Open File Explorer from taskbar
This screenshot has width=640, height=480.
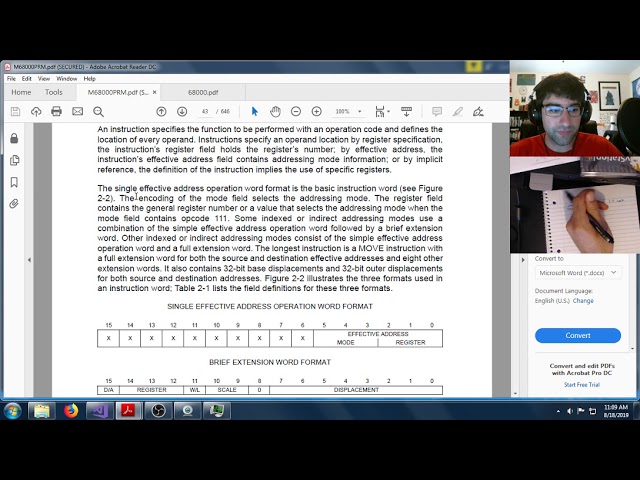42,411
